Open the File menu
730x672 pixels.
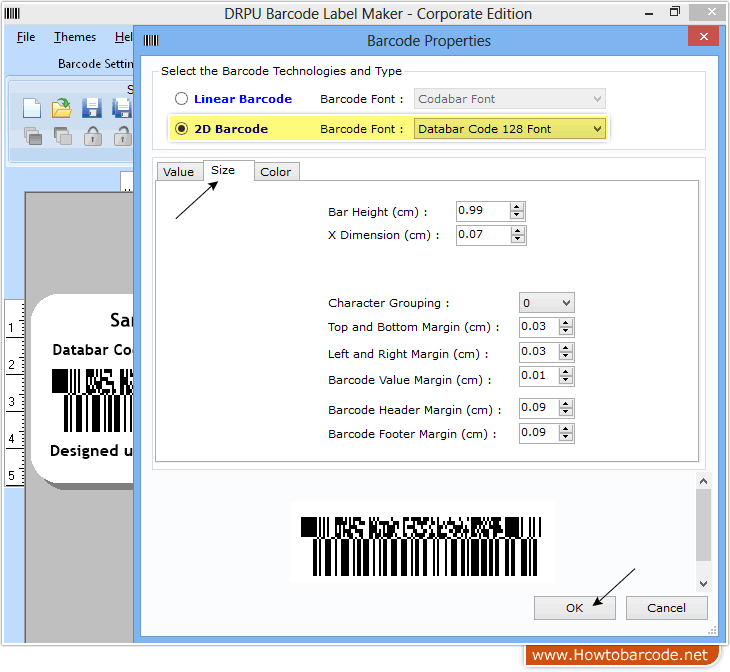(26, 37)
